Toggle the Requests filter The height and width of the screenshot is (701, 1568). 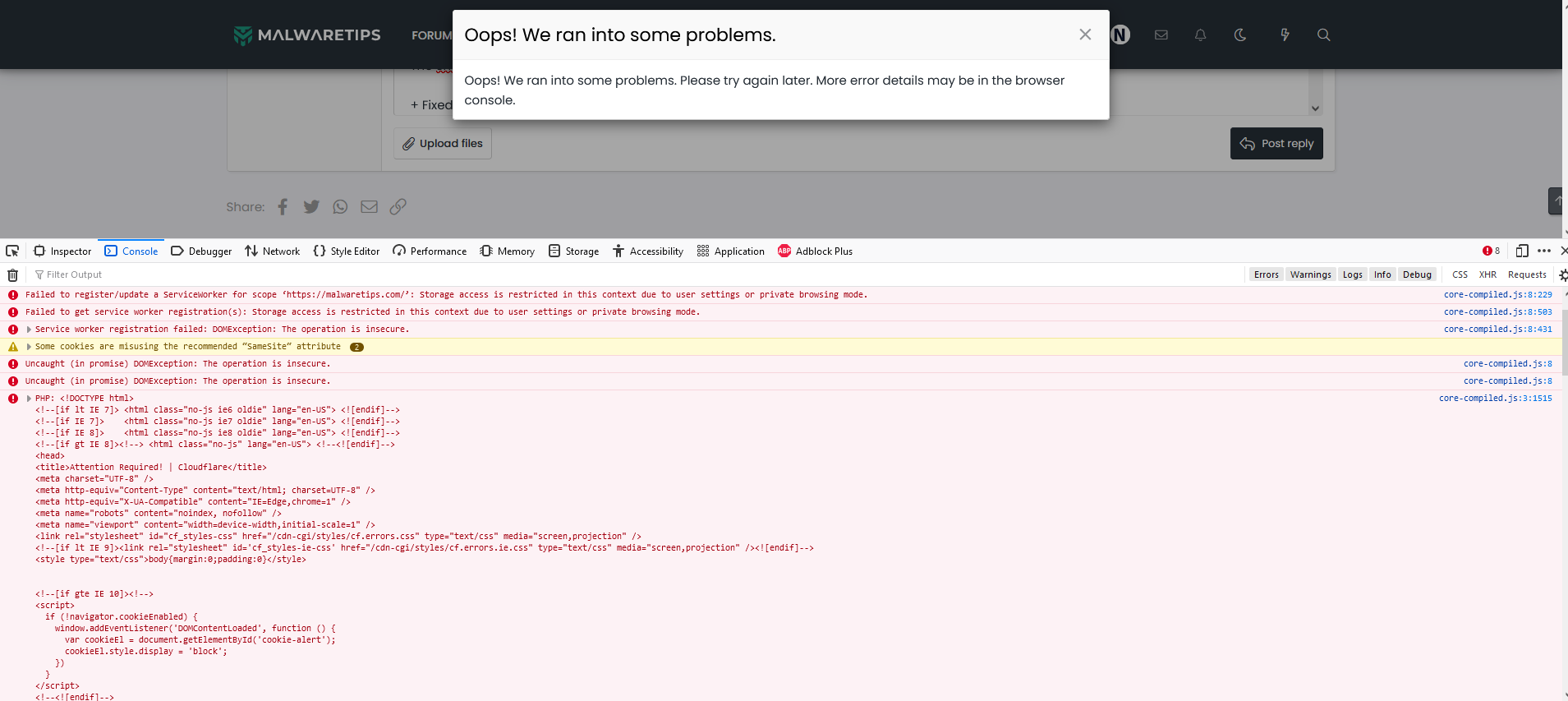1527,274
